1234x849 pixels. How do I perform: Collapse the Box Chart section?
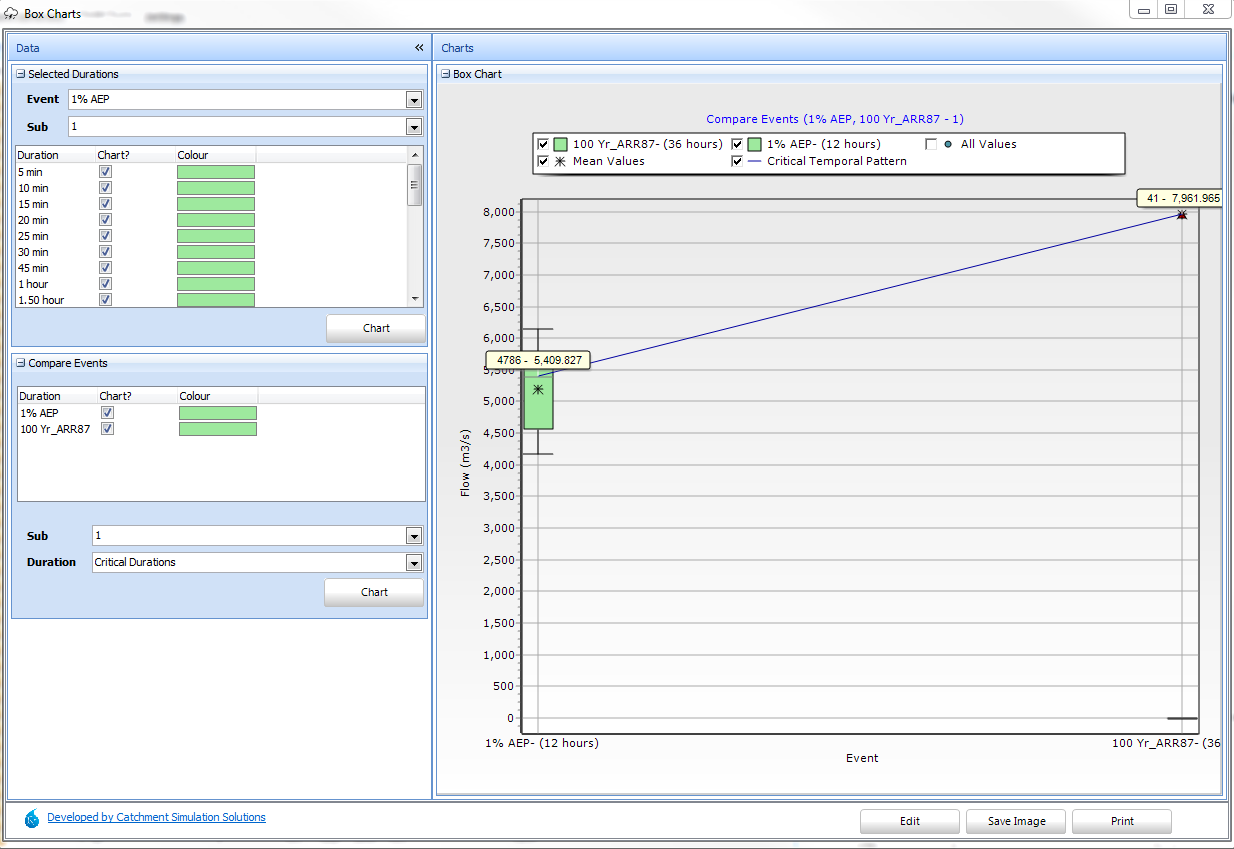[445, 74]
